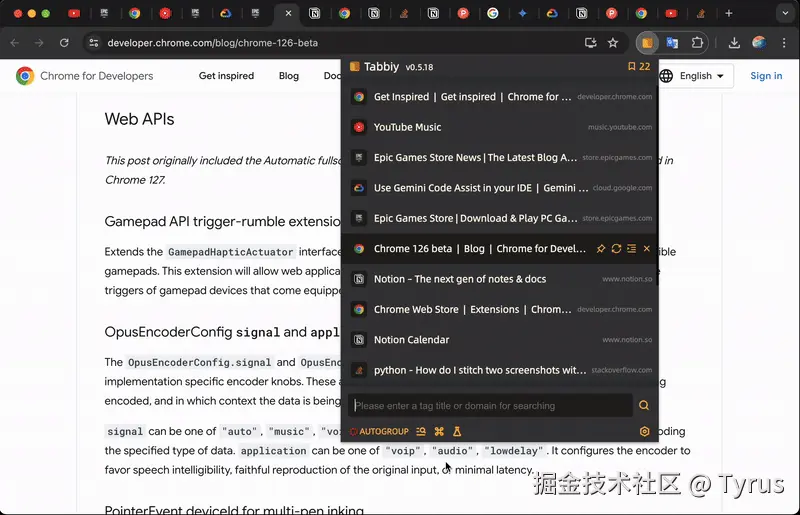Go back to the previous page
The image size is (800, 515).
tap(14, 43)
